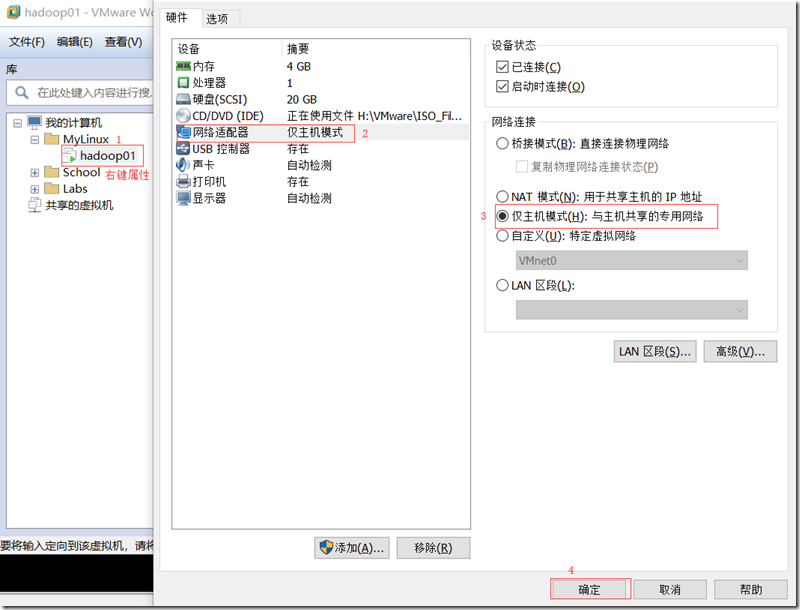Click the printer (打印机) icon
Image resolution: width=800 pixels, height=610 pixels.
(183, 182)
